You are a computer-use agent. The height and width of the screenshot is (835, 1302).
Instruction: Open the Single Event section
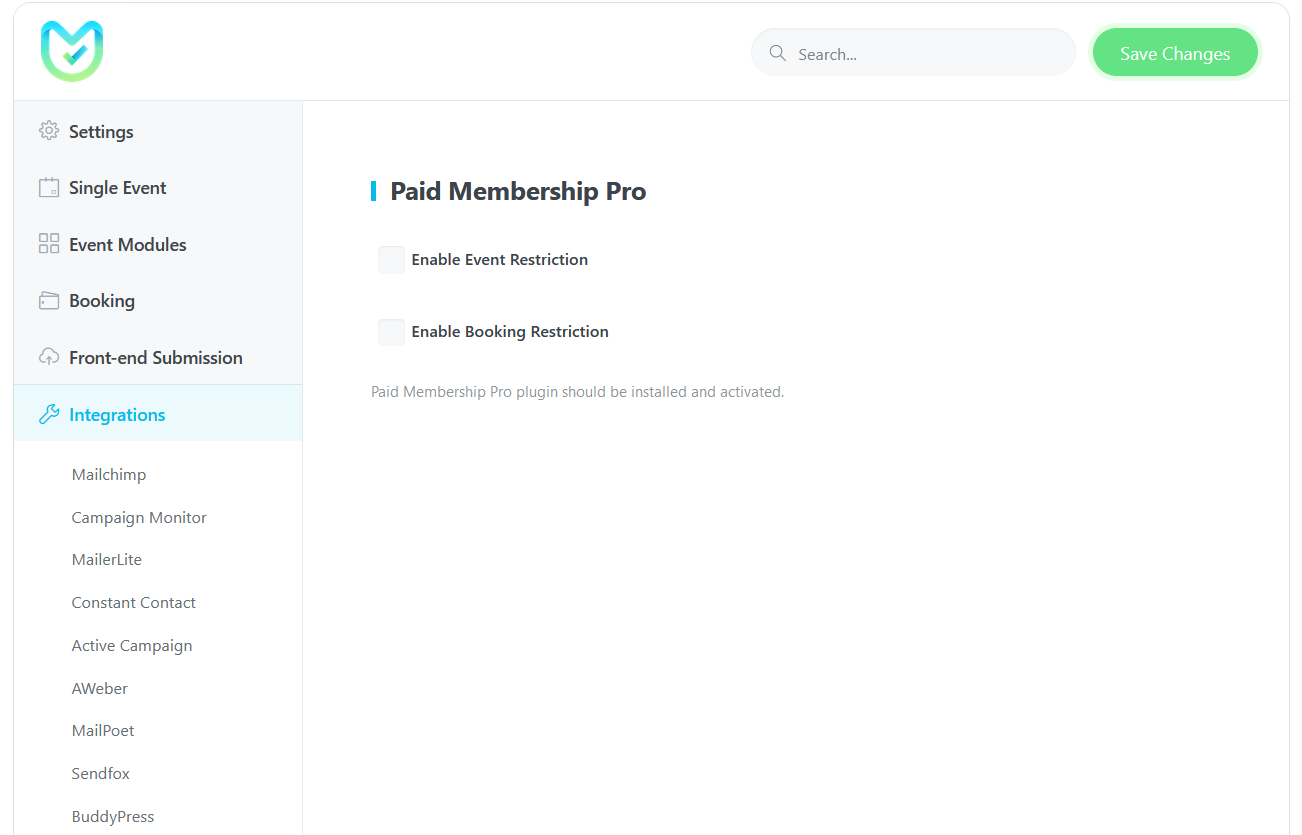pyautogui.click(x=158, y=188)
